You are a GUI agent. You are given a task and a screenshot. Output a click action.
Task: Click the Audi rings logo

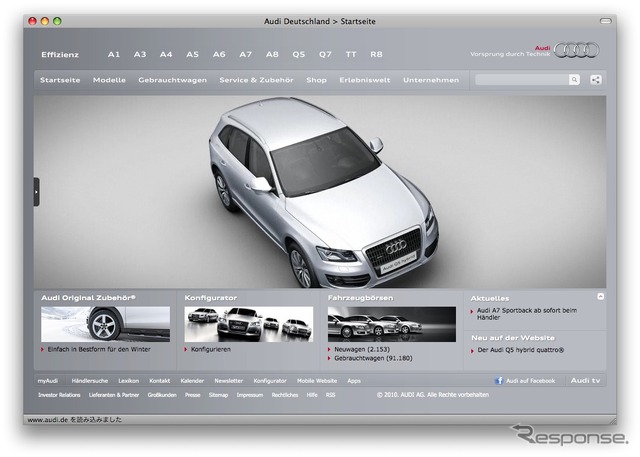576,50
